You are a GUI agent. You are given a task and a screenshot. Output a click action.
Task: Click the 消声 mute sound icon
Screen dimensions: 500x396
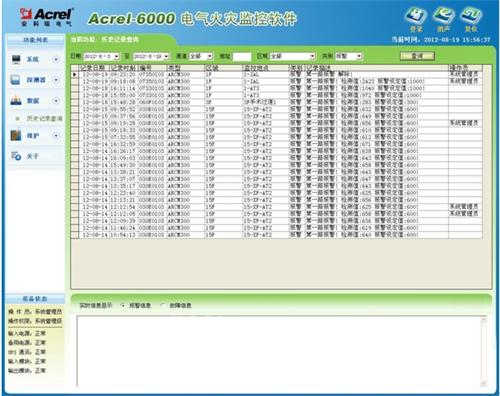tap(444, 16)
